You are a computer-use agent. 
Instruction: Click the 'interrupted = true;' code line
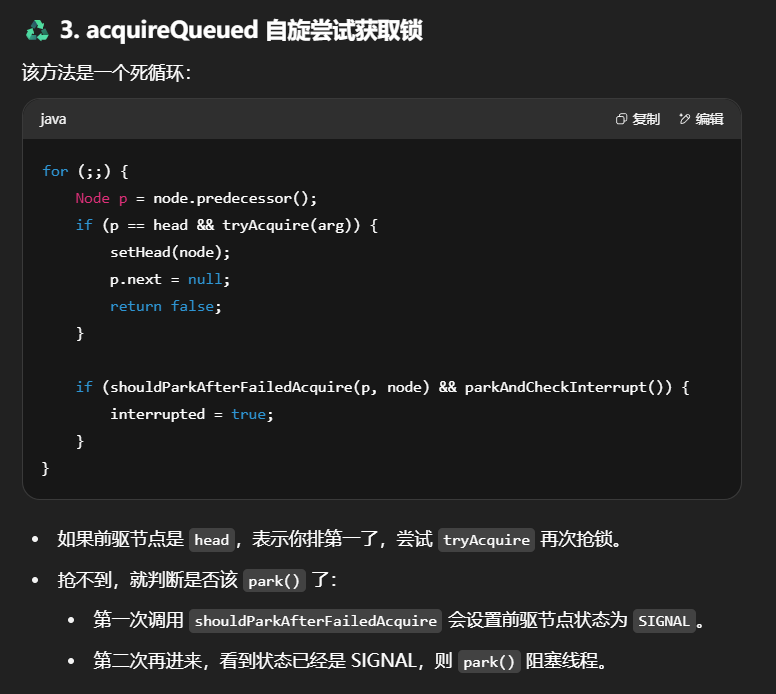(191, 414)
